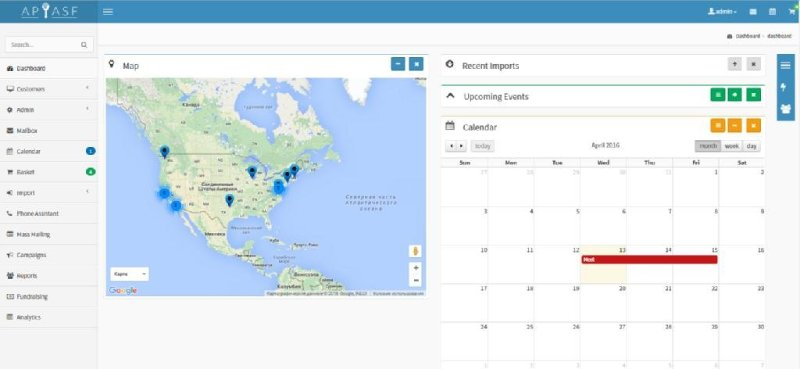Switch calendar to week view
Viewport: 800px width, 369px height.
(732, 146)
